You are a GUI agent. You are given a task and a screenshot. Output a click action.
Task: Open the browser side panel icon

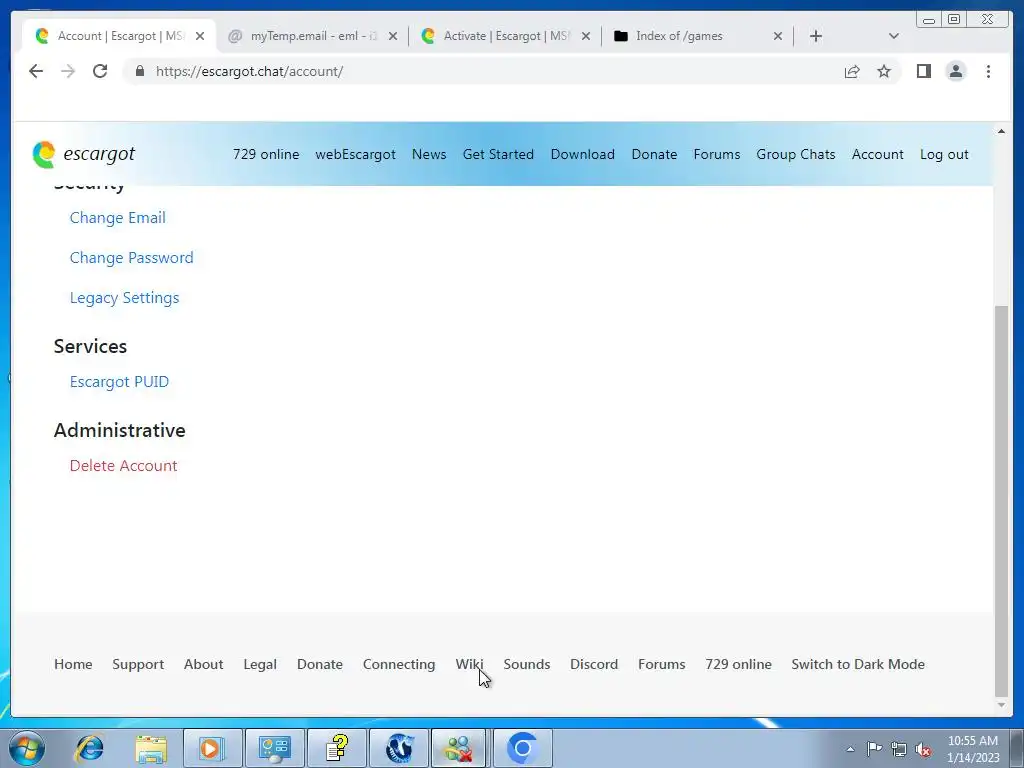tap(923, 71)
